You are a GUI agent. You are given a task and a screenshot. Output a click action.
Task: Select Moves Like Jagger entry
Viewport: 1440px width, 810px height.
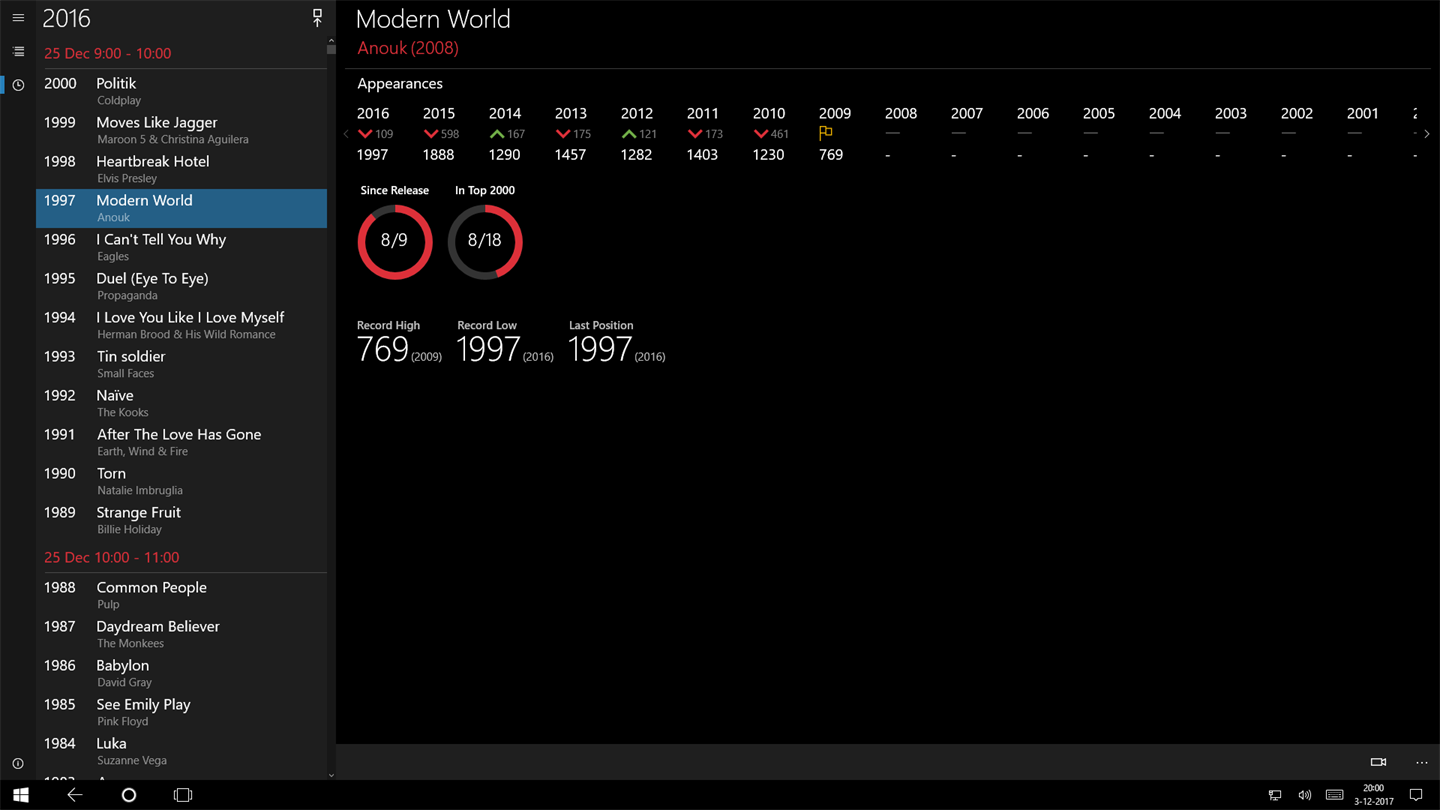181,130
